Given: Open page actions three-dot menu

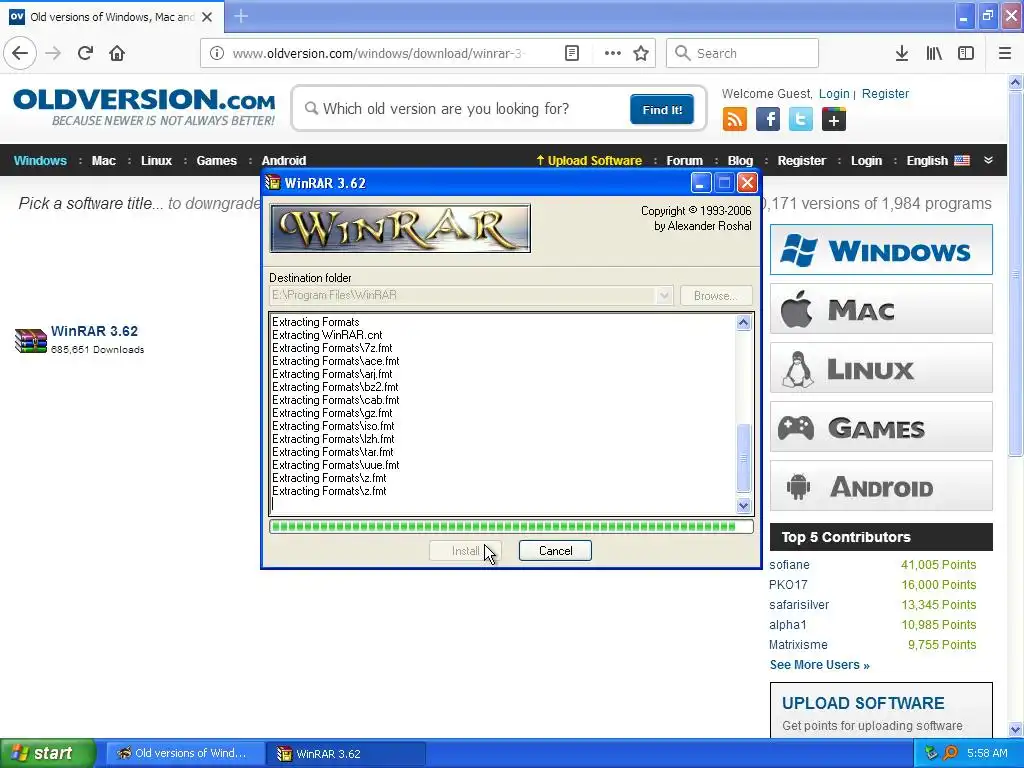Looking at the screenshot, I should (613, 53).
